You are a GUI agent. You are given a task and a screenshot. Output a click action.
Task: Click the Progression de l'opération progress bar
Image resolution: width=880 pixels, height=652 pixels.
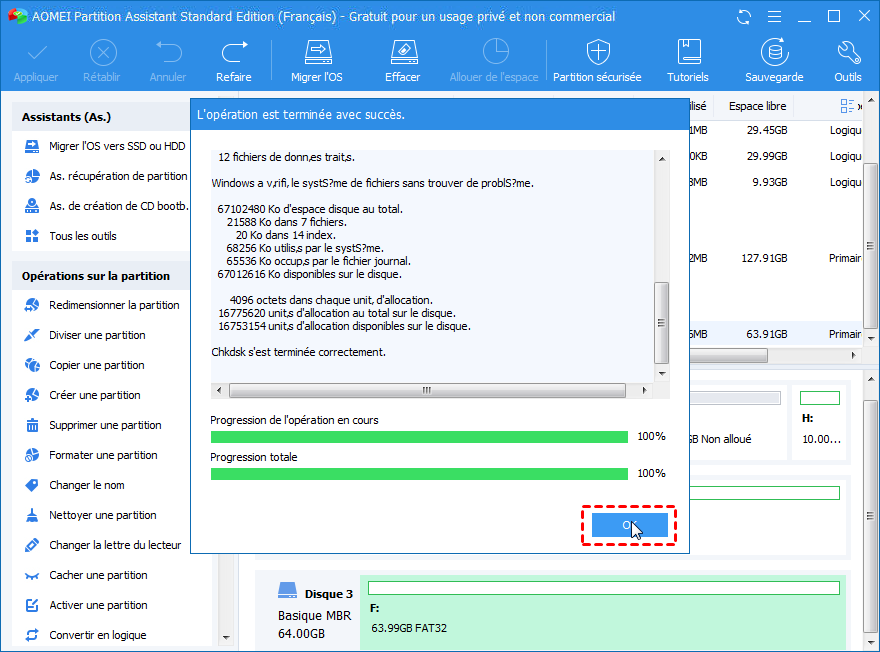(419, 437)
